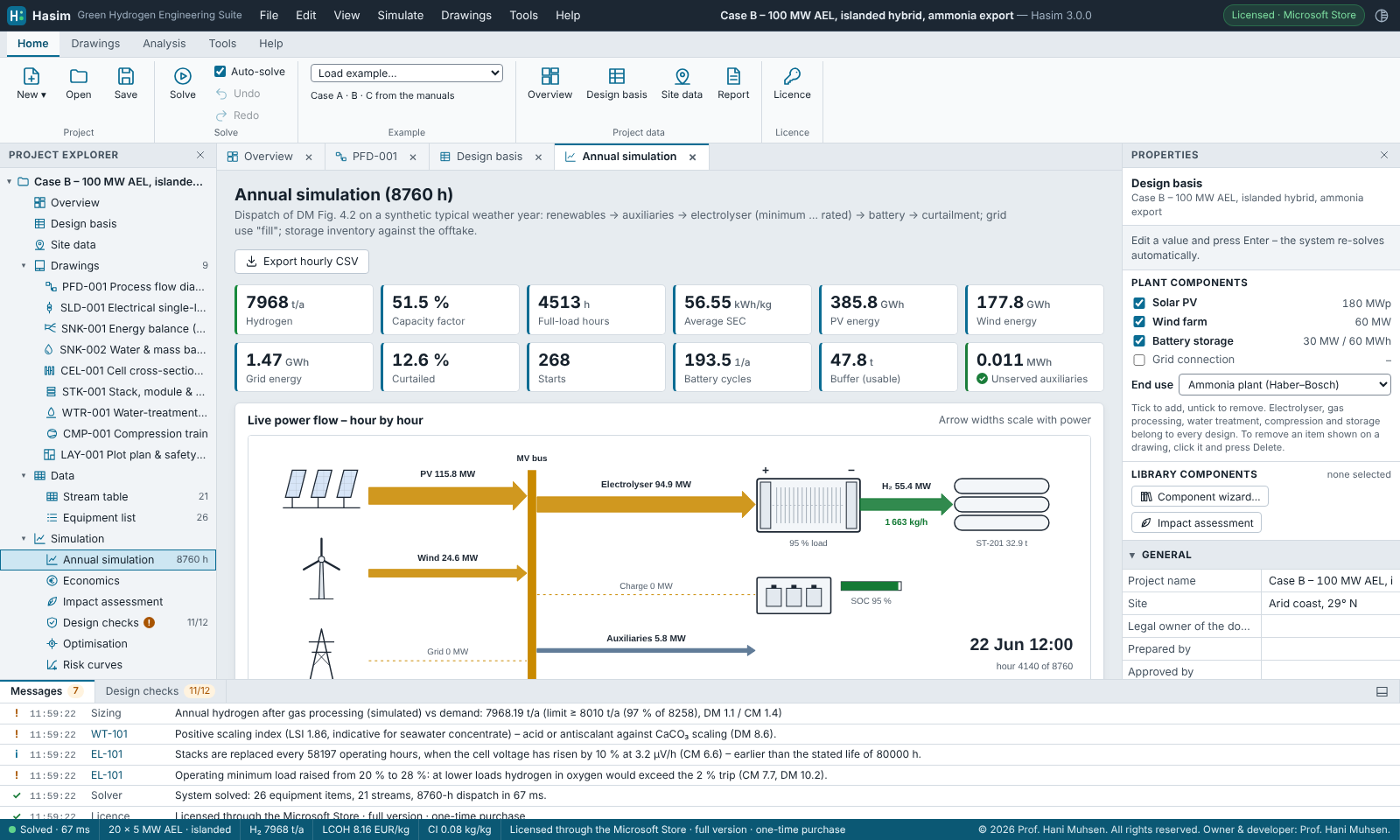Click WT-101 link in messages
Screen dimensions: 1400x840
click(x=109, y=734)
